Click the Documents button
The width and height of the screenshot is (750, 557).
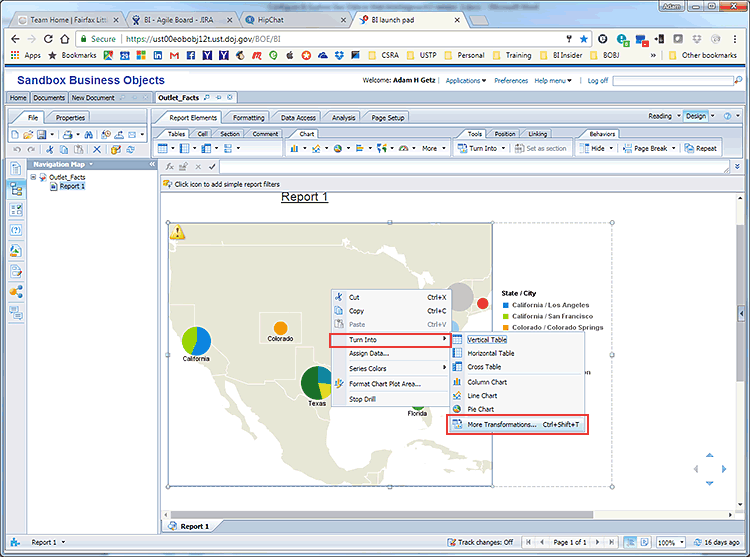point(49,98)
